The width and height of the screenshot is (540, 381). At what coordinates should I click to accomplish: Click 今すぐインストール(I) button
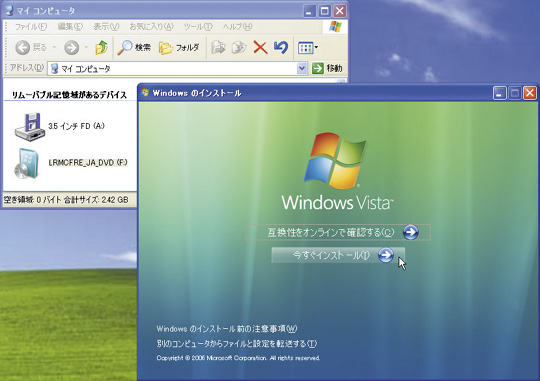pos(338,255)
